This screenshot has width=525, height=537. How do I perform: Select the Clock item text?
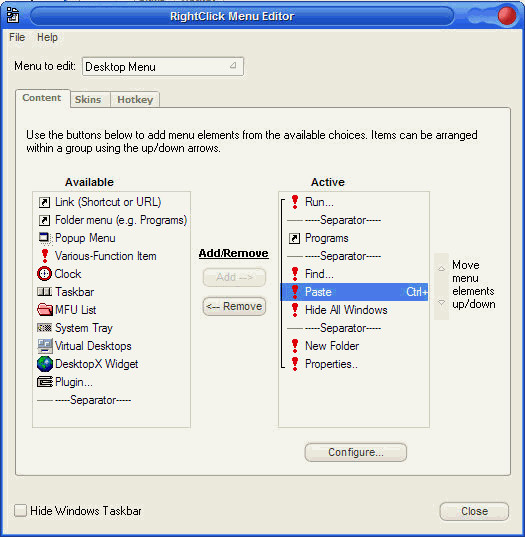tap(68, 274)
